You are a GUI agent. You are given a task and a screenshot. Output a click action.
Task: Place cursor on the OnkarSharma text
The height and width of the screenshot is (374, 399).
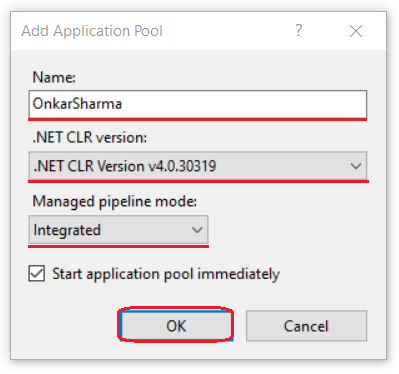click(x=77, y=104)
